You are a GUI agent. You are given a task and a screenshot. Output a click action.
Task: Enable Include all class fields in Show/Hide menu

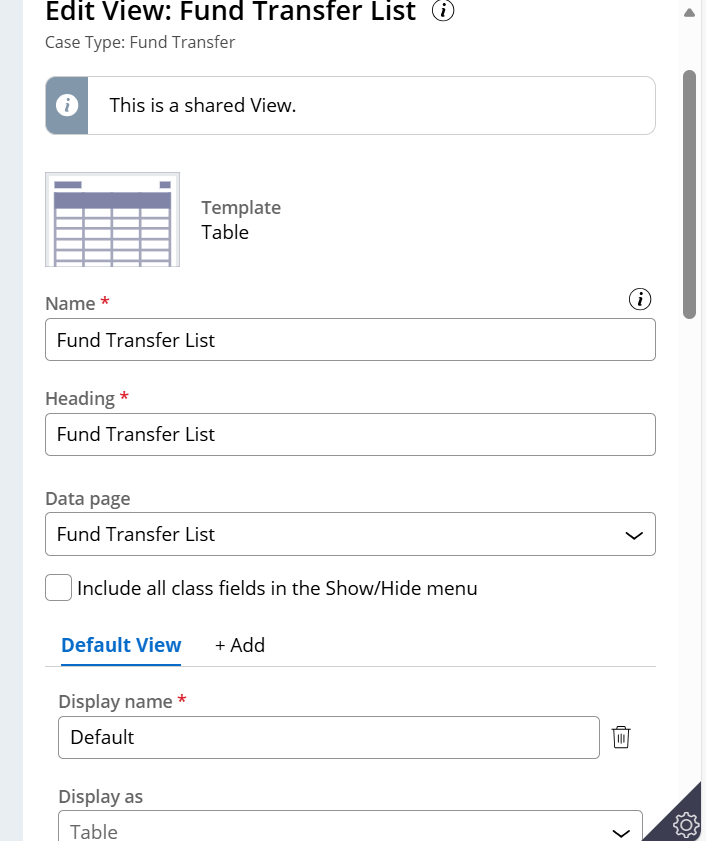(x=57, y=588)
